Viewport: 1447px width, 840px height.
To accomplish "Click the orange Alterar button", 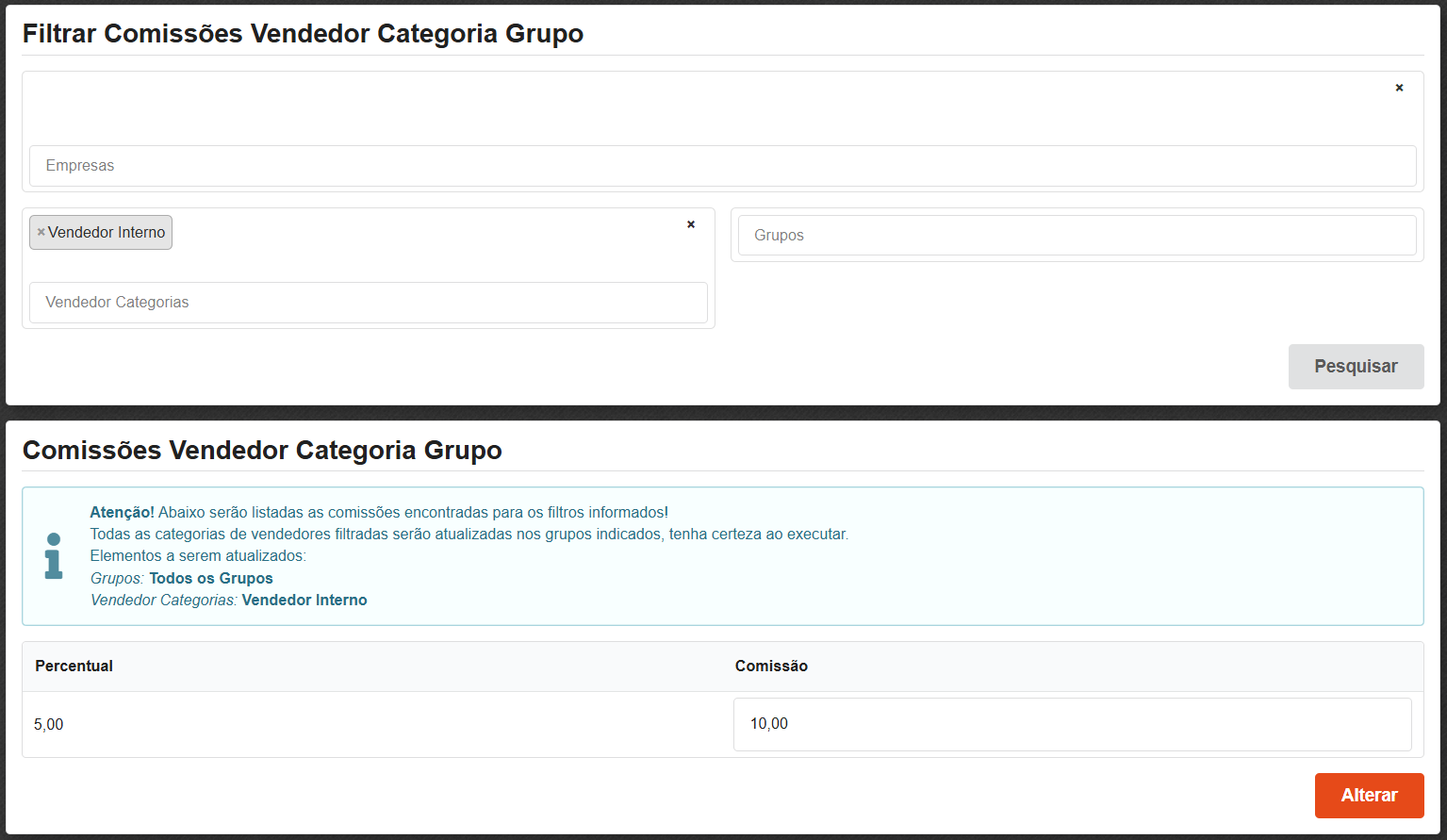I will click(x=1369, y=796).
